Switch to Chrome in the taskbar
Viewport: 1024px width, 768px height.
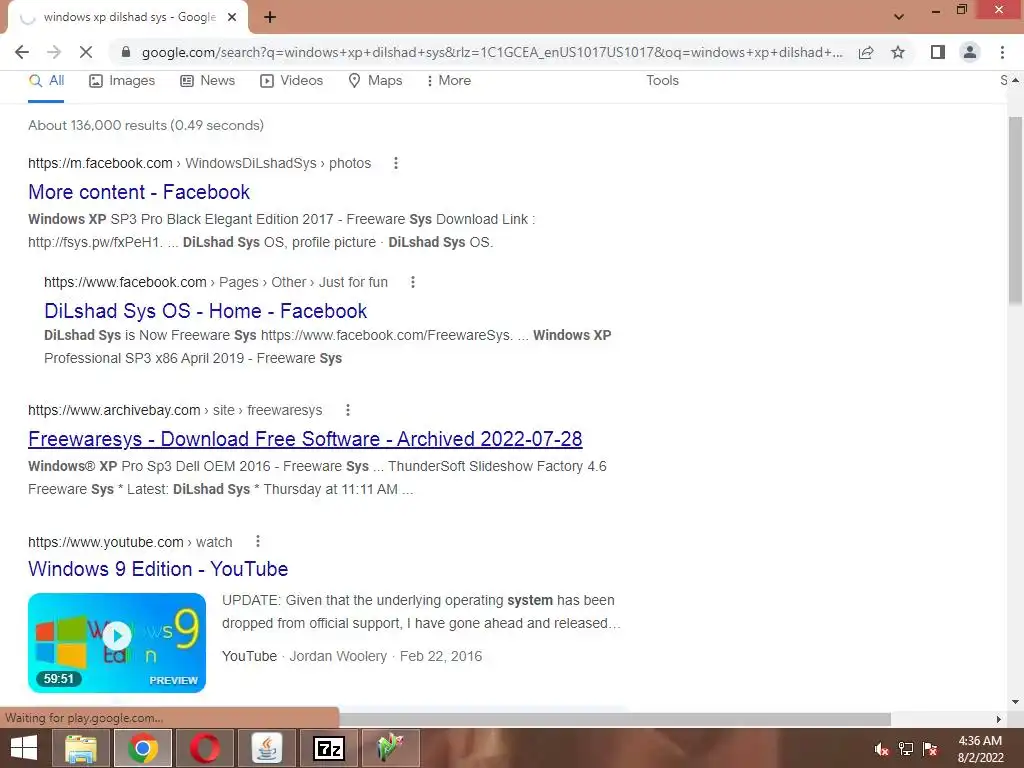143,748
